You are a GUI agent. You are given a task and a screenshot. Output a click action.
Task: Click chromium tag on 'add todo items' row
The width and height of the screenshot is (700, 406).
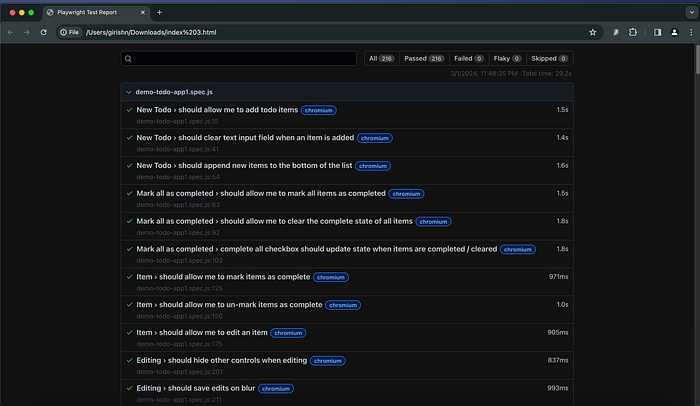(x=319, y=110)
